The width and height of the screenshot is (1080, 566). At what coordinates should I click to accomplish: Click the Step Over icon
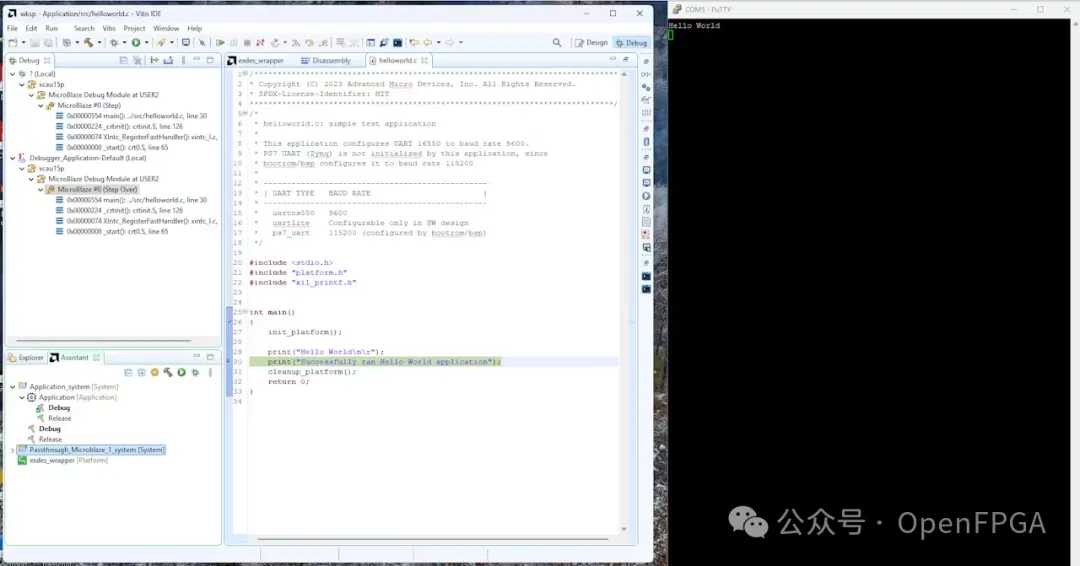point(309,43)
